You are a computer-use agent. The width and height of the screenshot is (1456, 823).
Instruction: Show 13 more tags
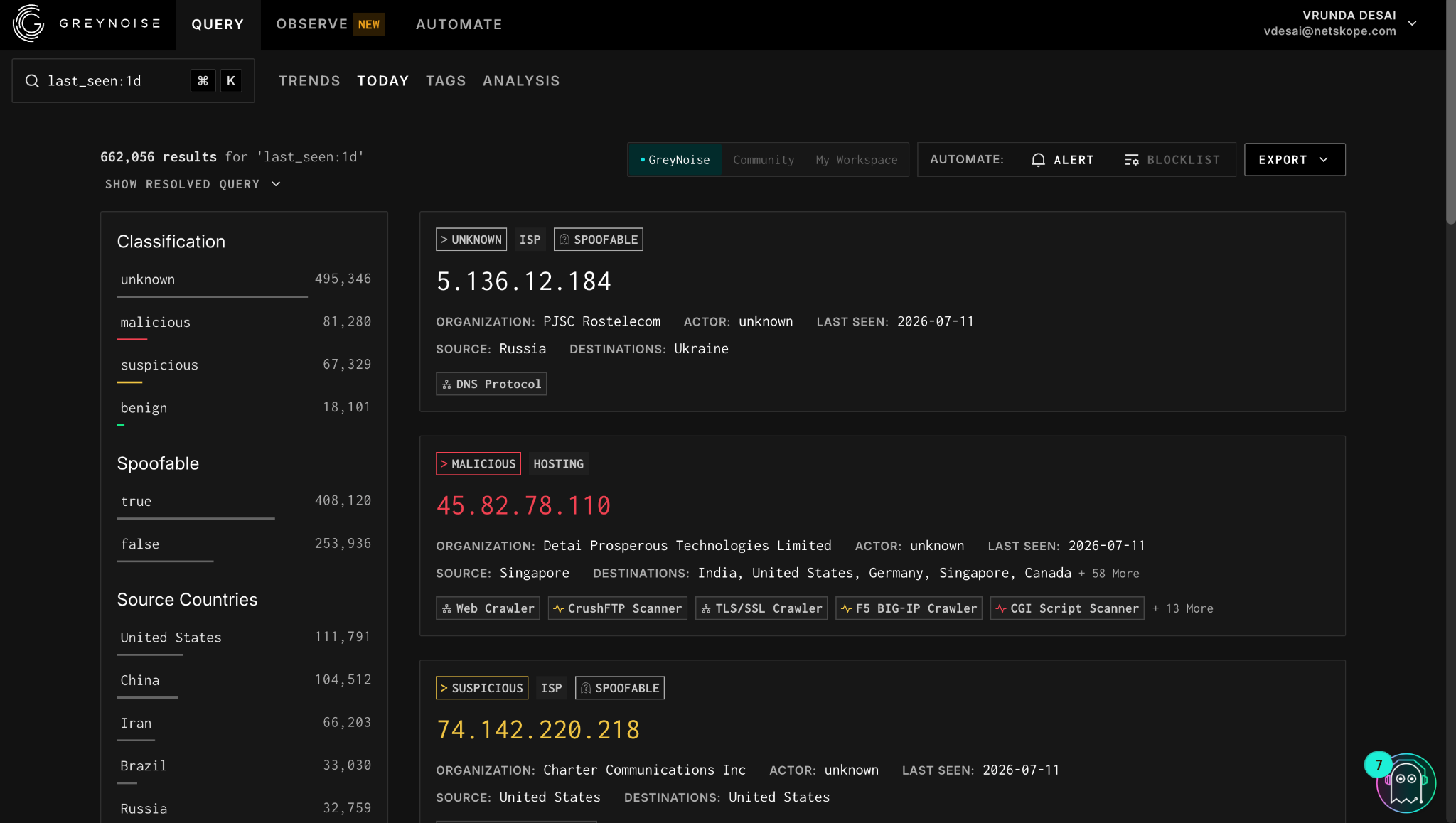[x=1183, y=609]
